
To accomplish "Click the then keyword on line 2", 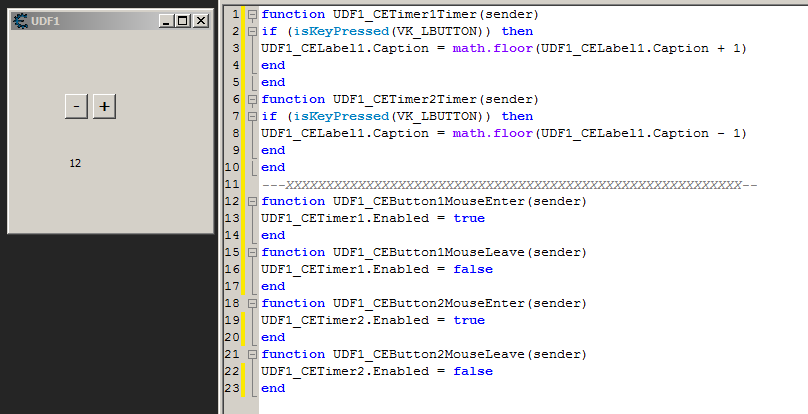I will point(517,31).
